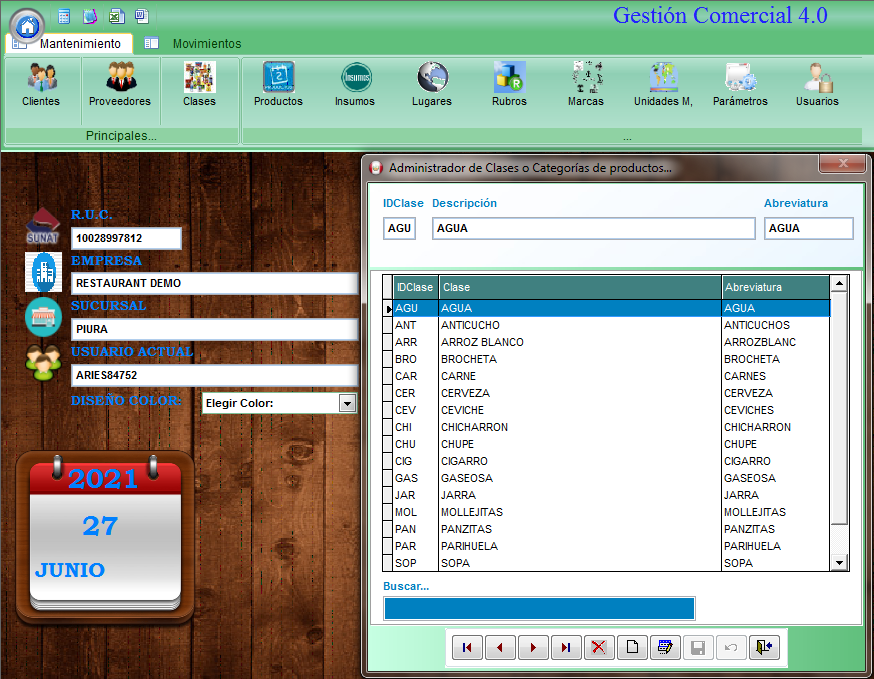Click the Descripción text field
874x679 pixels.
[593, 228]
